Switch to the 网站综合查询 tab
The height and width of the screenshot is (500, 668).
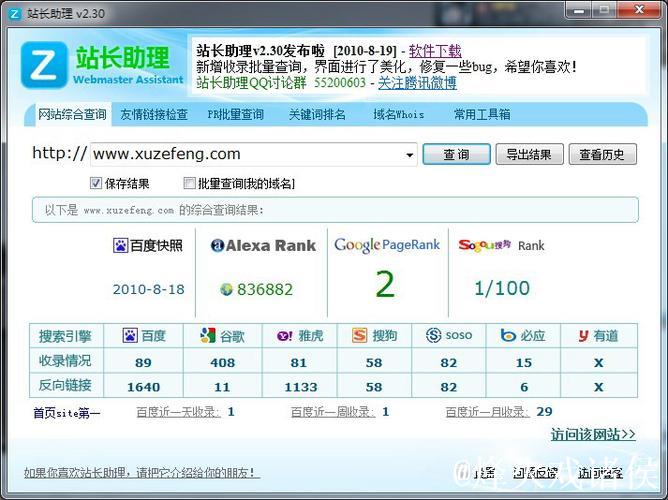tap(72, 114)
